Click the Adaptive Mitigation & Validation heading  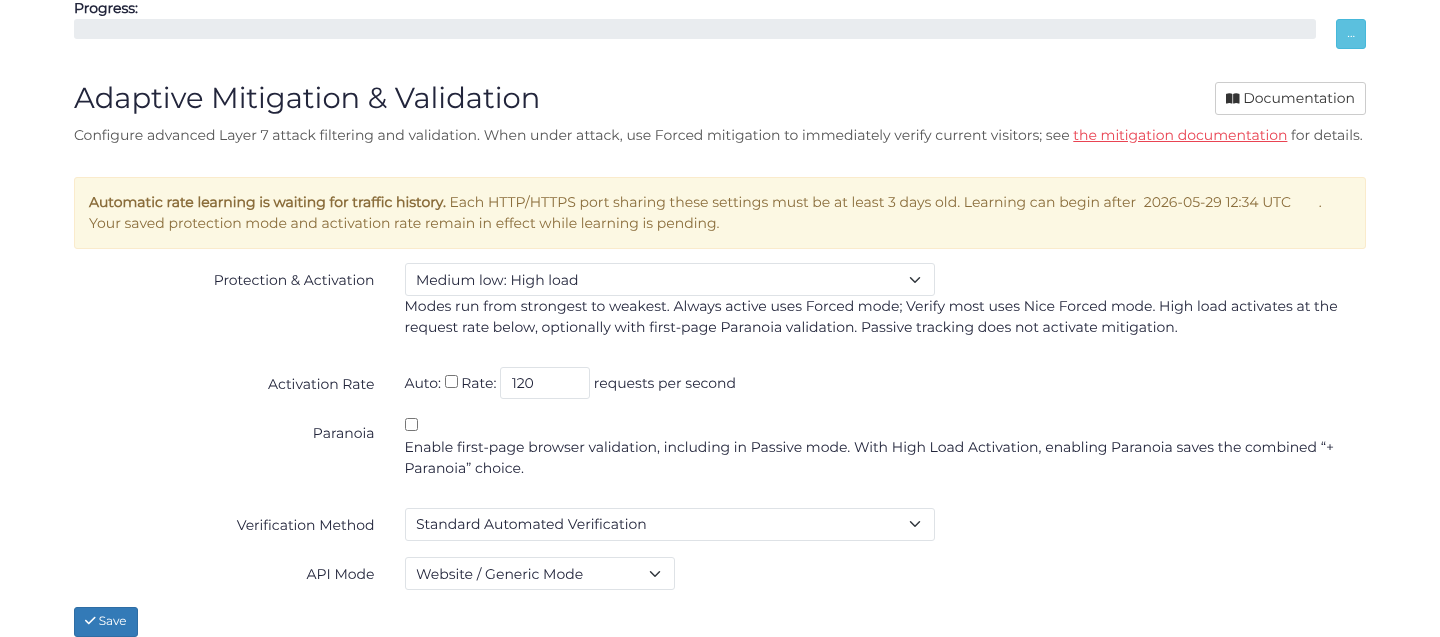coord(307,98)
